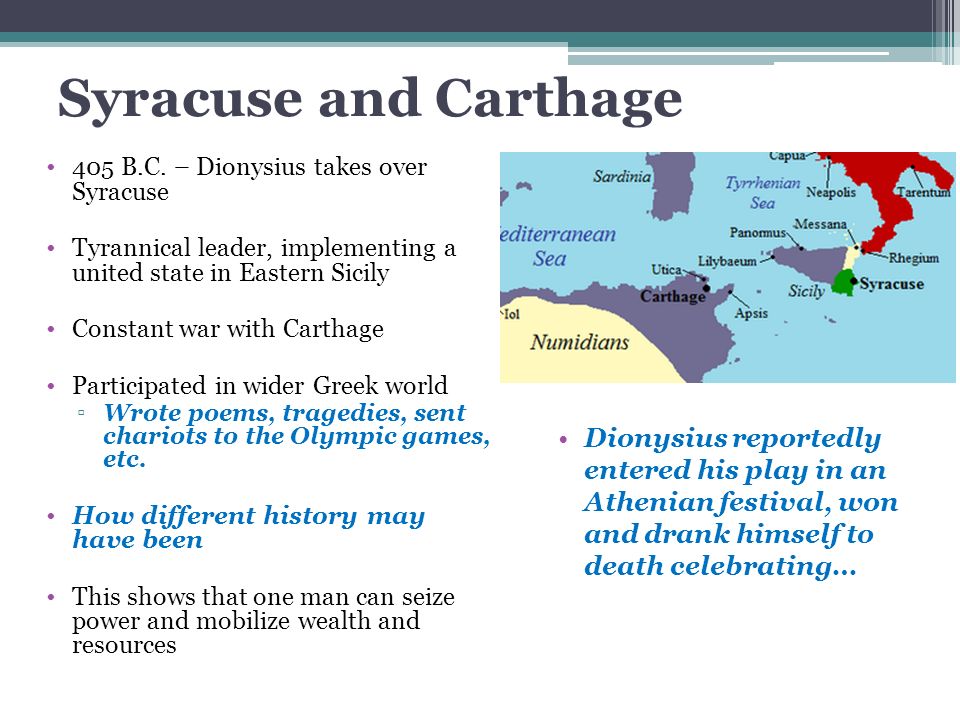Click the 'Numidians' map label
This screenshot has height=720, width=960.
click(x=579, y=342)
